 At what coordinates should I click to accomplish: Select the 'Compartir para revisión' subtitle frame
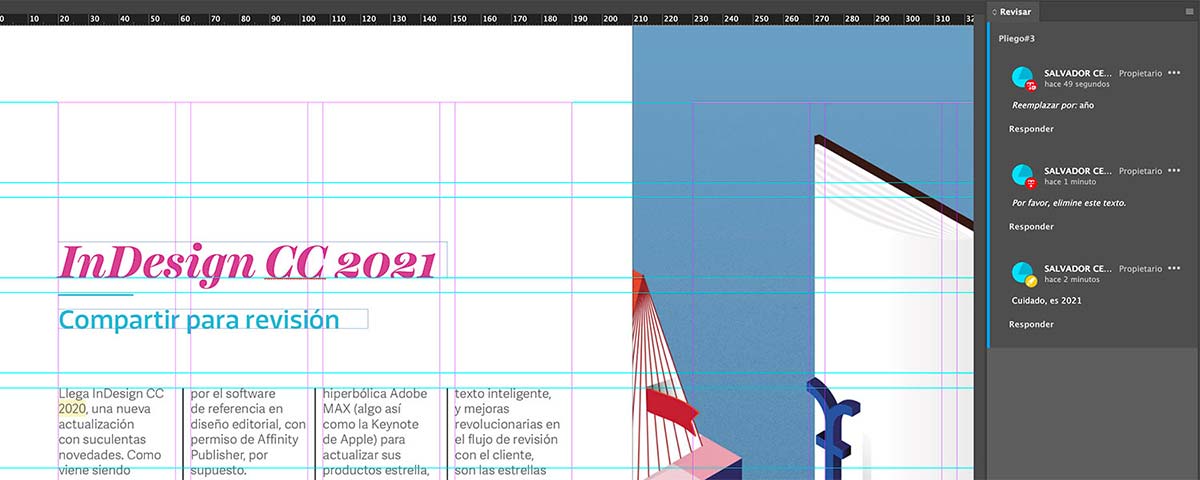[x=214, y=320]
